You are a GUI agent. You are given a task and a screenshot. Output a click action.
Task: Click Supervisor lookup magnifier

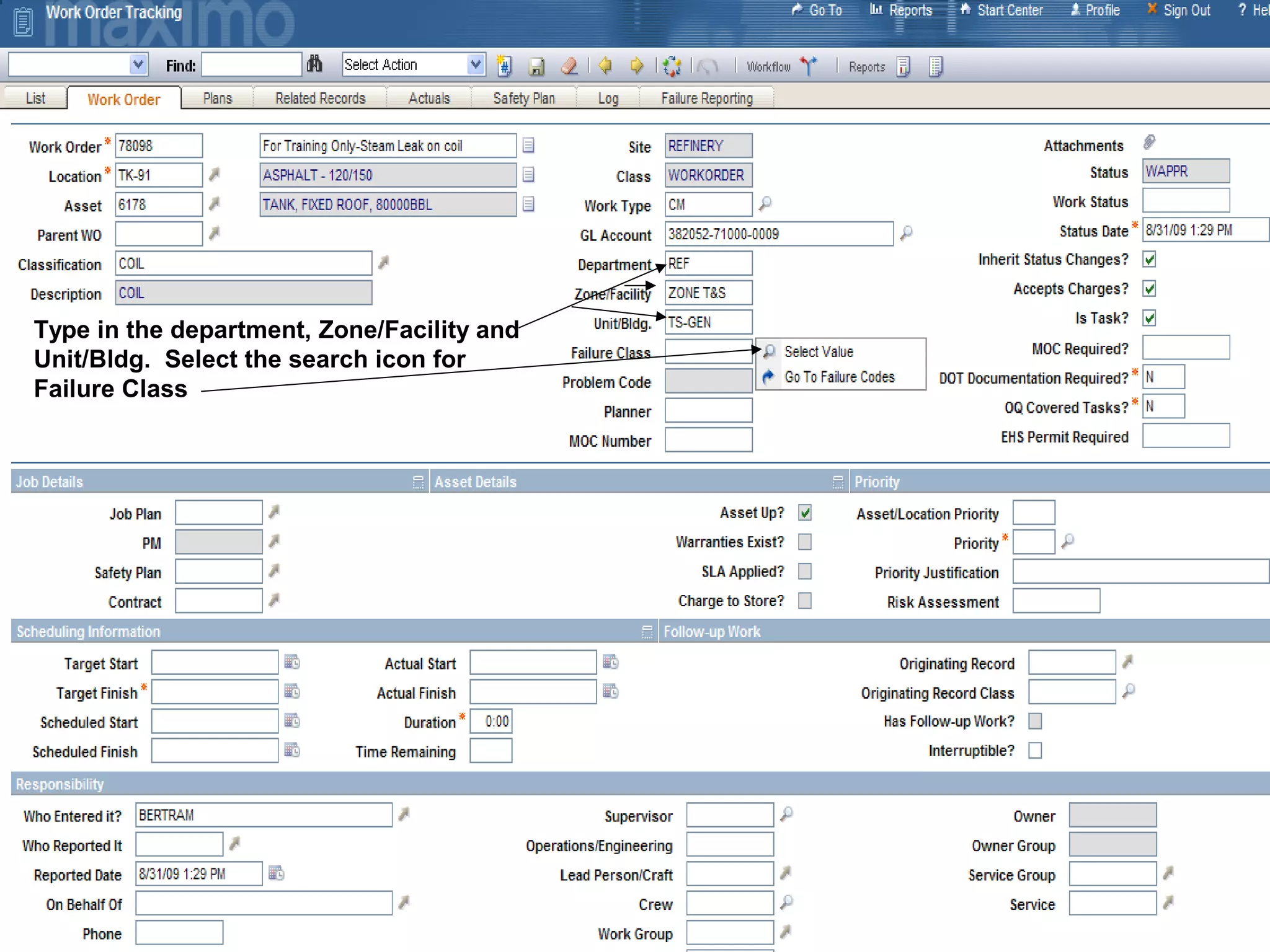[x=787, y=813]
